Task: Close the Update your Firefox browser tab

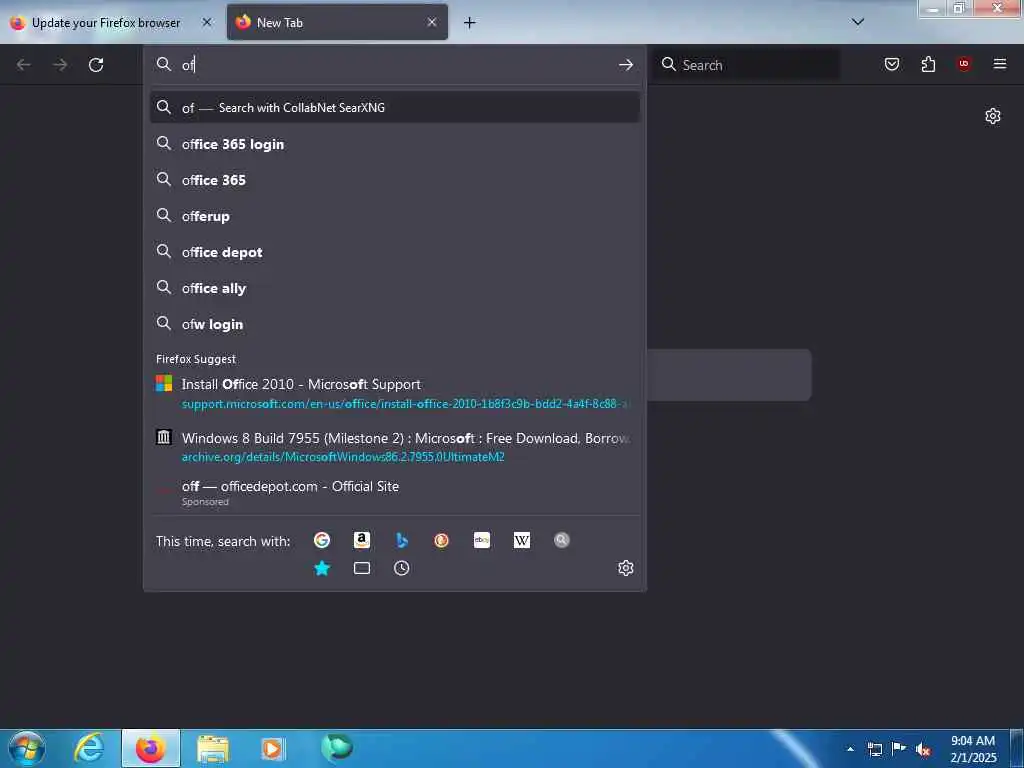Action: point(206,22)
